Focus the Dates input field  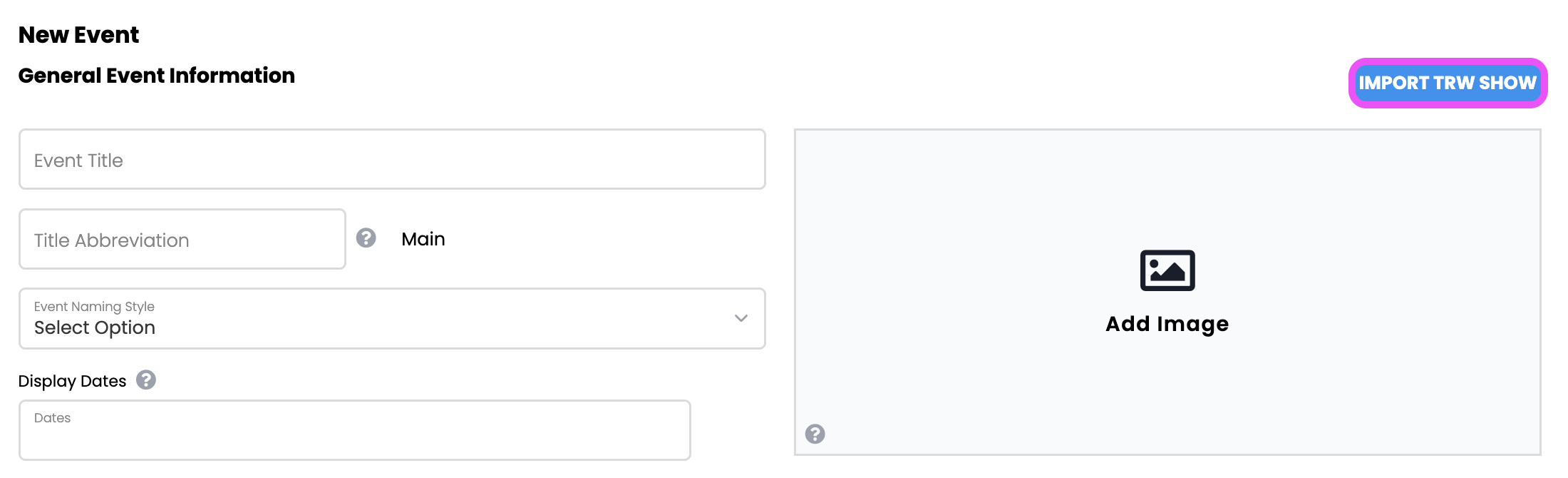tap(354, 435)
